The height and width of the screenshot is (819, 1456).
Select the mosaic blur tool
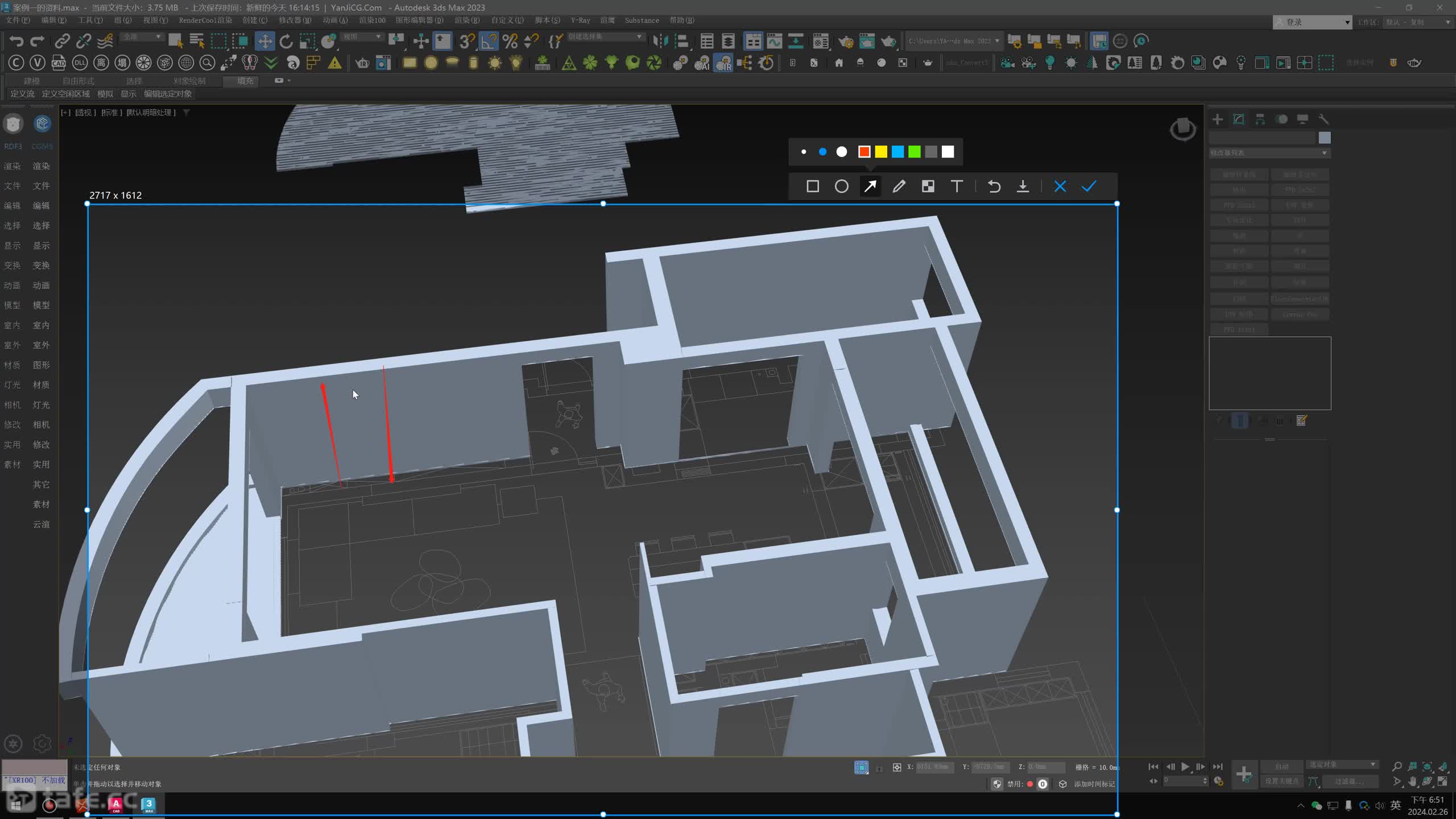click(928, 187)
